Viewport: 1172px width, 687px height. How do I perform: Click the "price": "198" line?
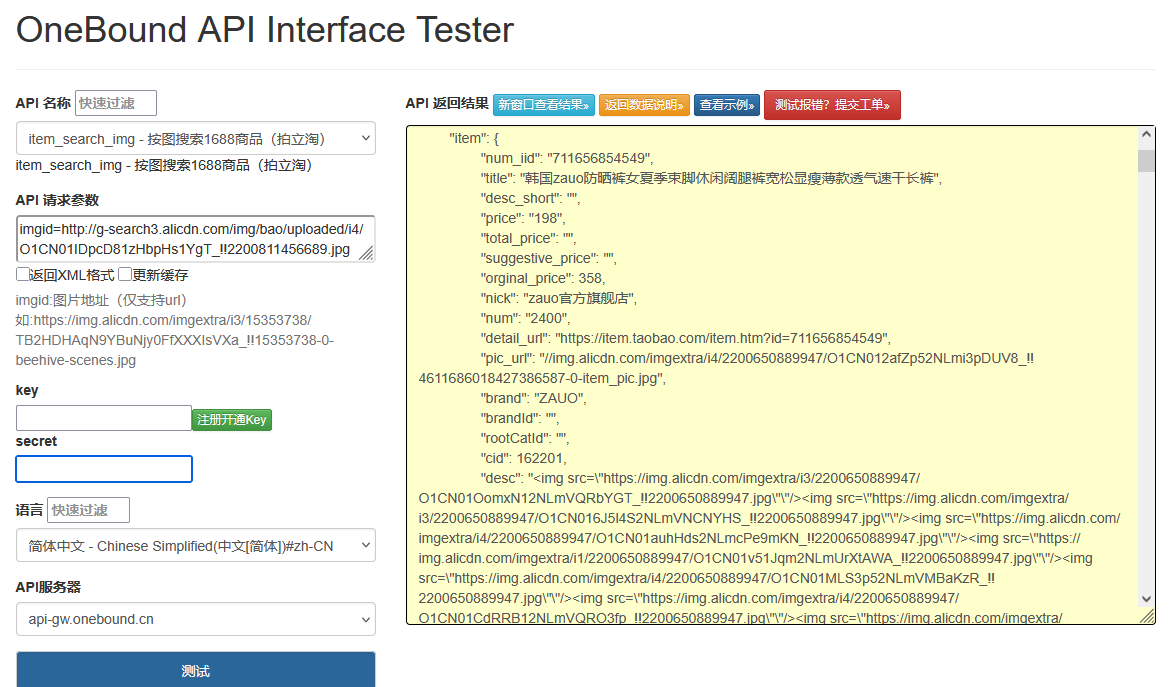pyautogui.click(x=522, y=218)
